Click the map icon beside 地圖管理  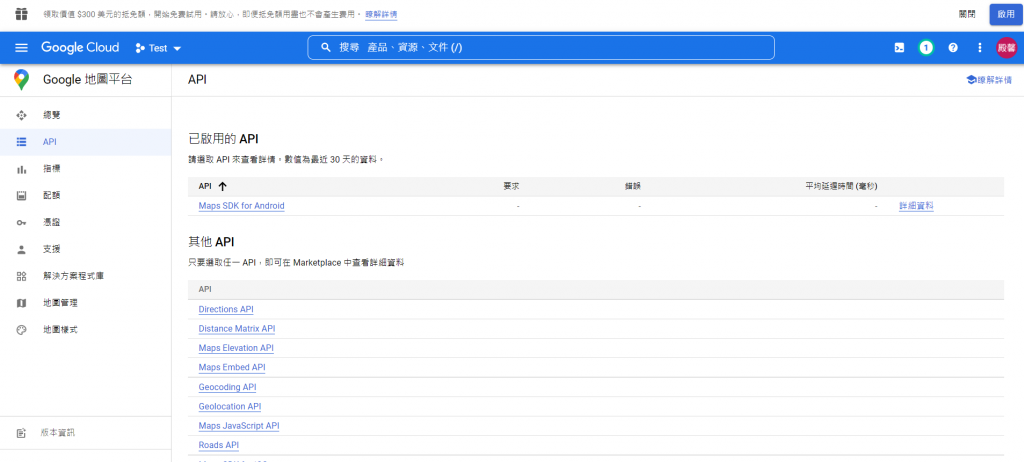tap(22, 303)
